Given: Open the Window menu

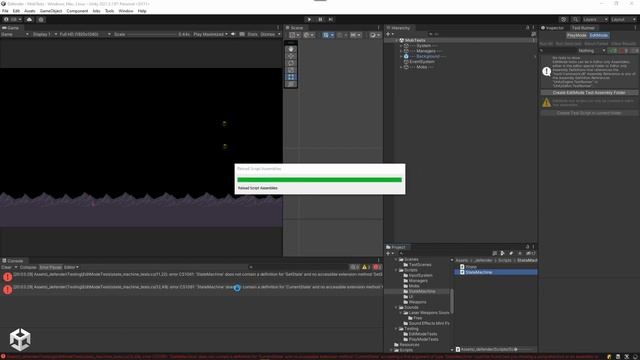Looking at the screenshot, I should [126, 11].
